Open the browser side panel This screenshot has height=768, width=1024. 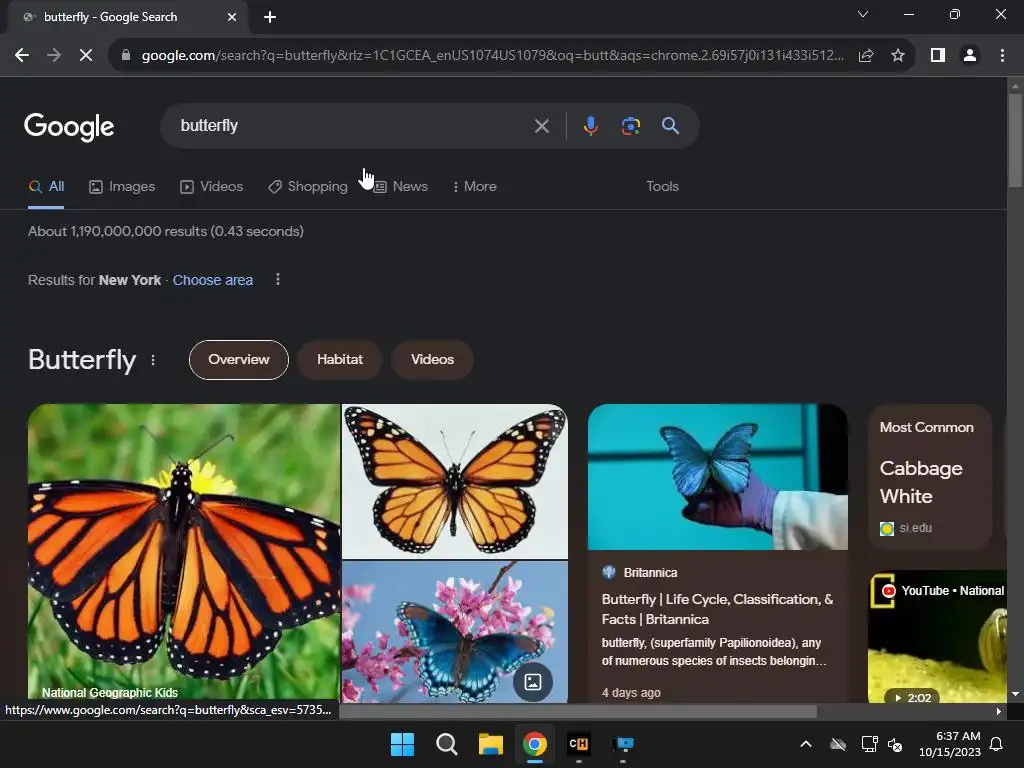click(938, 56)
